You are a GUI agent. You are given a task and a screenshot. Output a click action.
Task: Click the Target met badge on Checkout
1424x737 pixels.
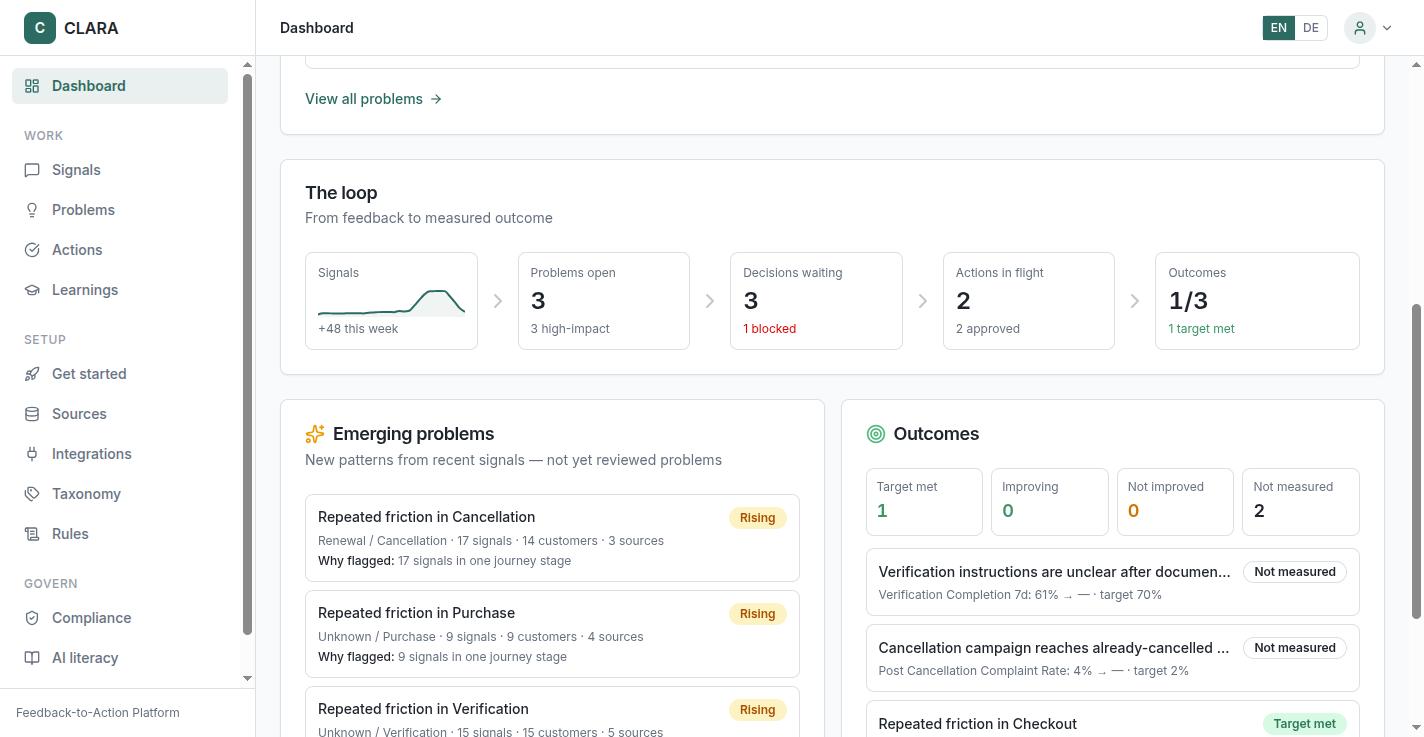pos(1304,724)
